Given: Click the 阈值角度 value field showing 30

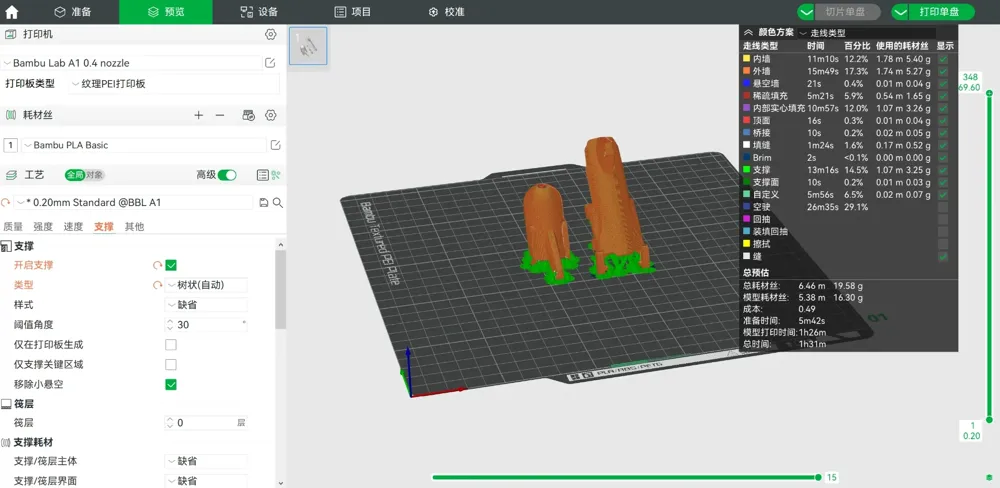Looking at the screenshot, I should [206, 325].
